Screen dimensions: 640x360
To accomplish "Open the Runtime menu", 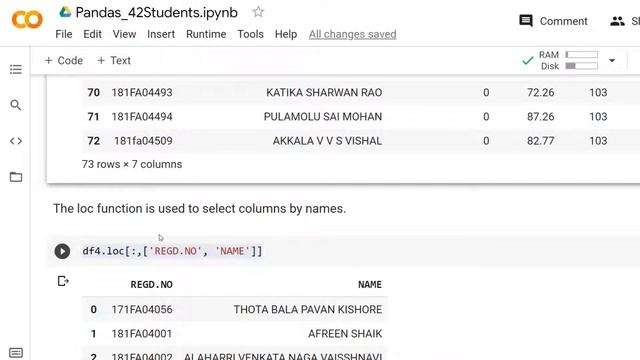I will (x=206, y=34).
